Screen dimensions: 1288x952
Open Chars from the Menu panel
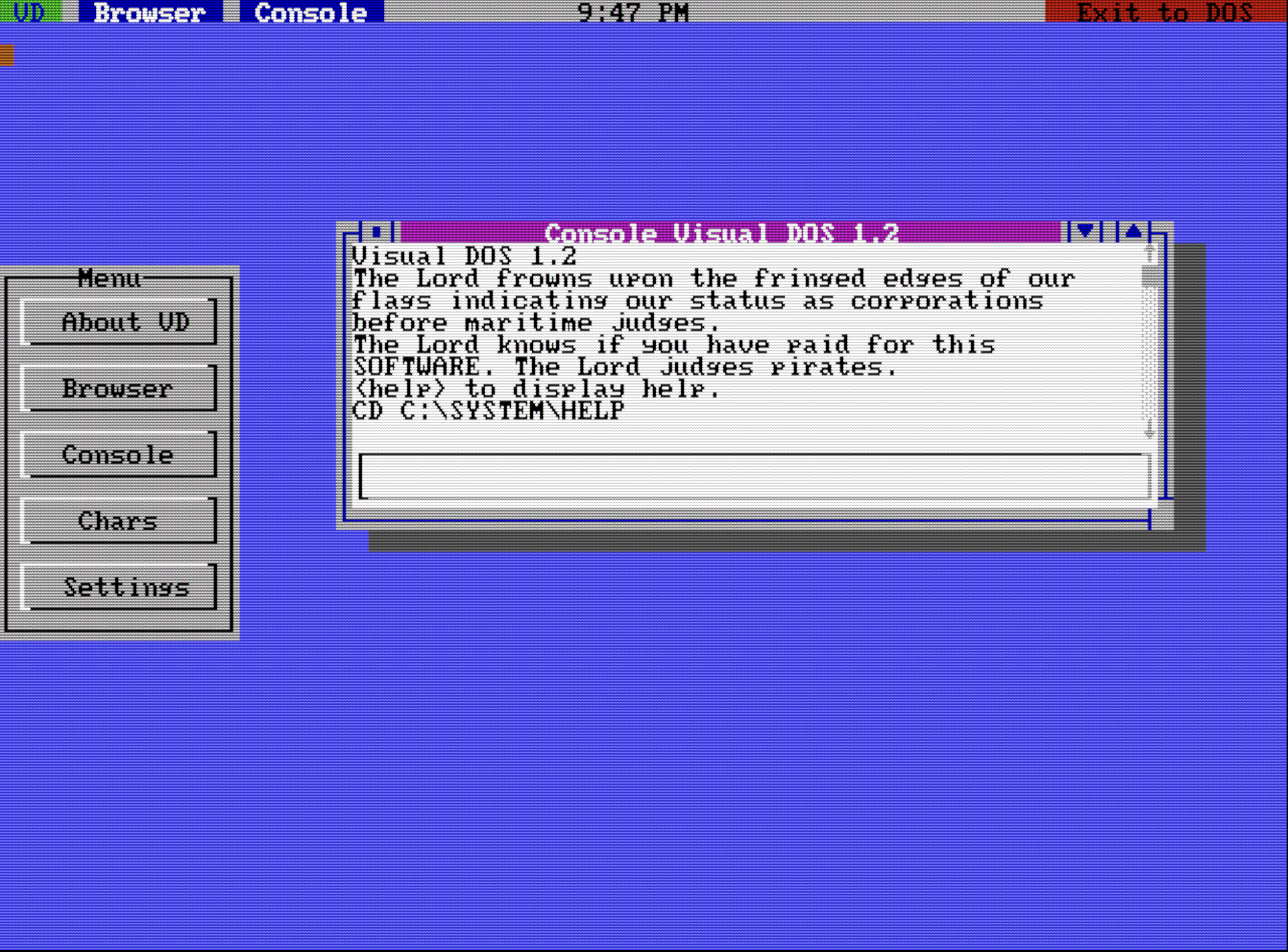pos(119,521)
